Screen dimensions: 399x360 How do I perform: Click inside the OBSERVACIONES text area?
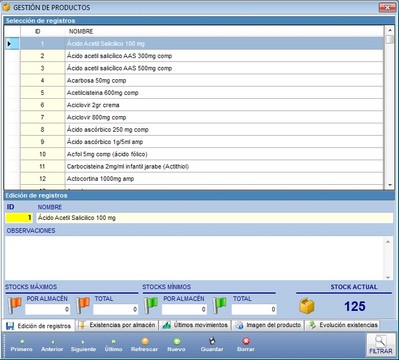tap(194, 258)
